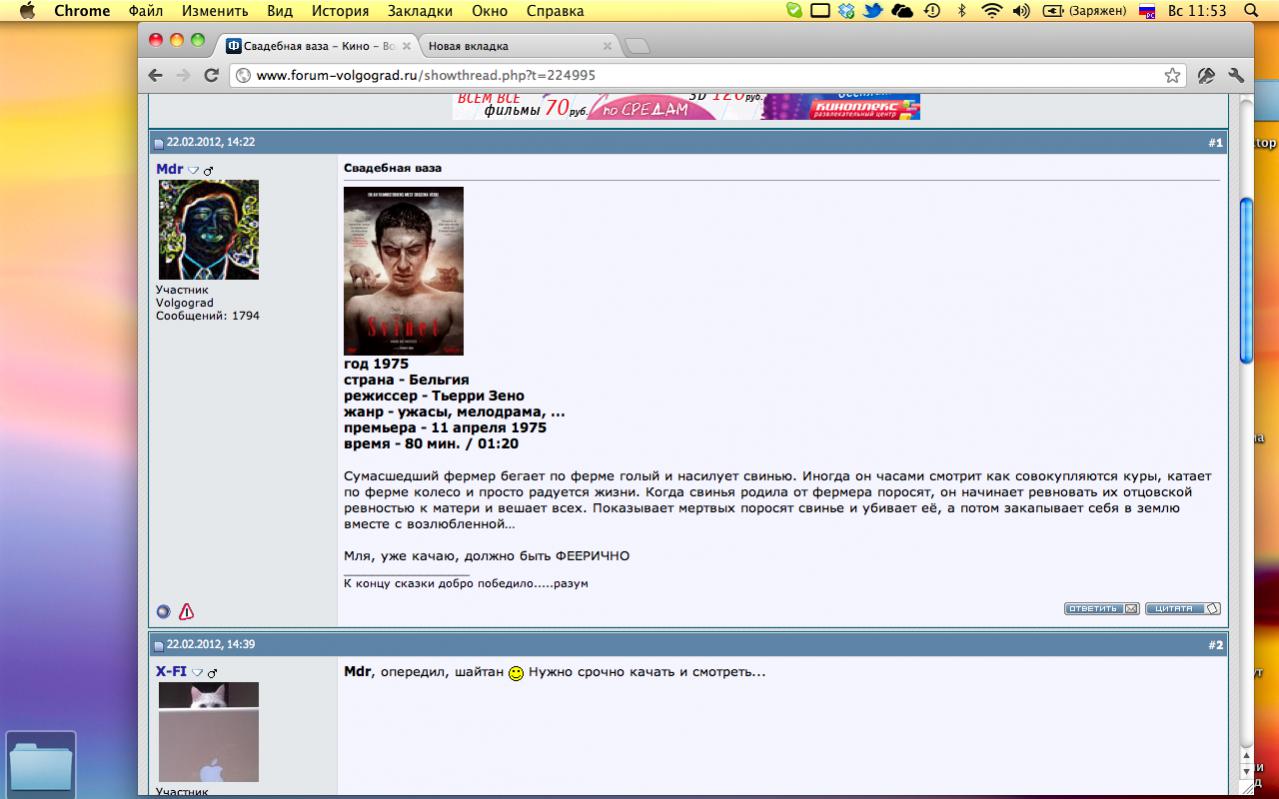Click Mdr's online status icon

point(164,612)
